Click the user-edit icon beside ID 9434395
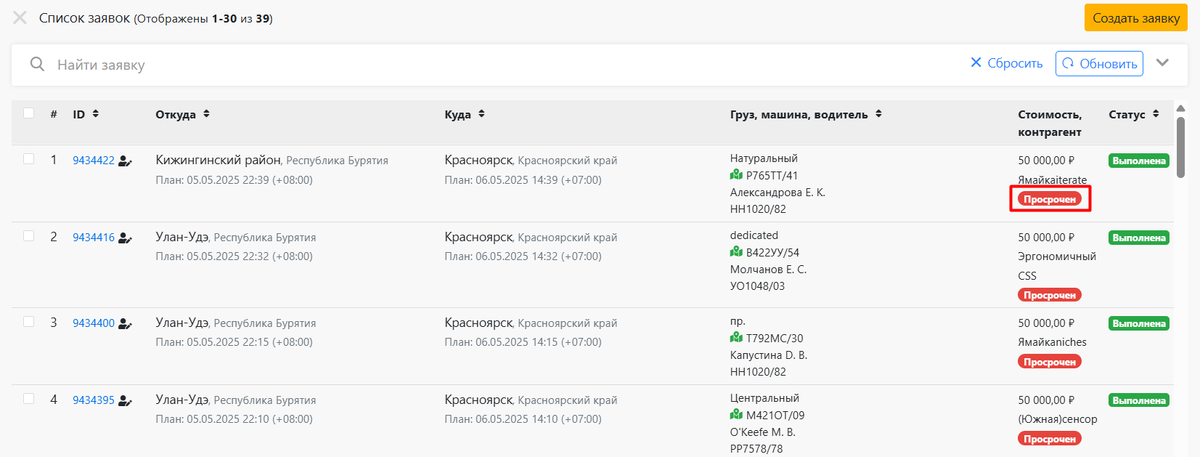The height and width of the screenshot is (457, 1200). (125, 401)
